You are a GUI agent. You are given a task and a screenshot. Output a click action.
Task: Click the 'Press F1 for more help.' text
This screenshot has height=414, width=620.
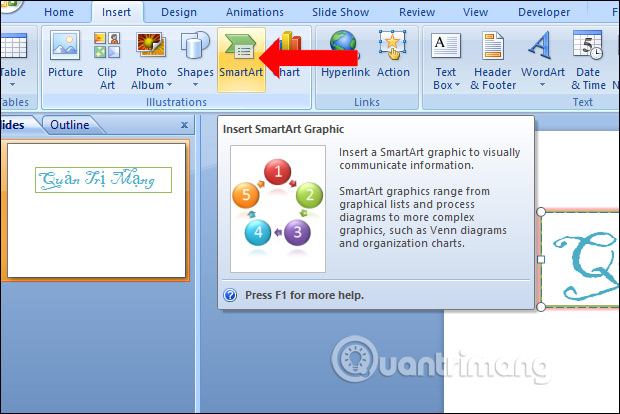click(304, 295)
